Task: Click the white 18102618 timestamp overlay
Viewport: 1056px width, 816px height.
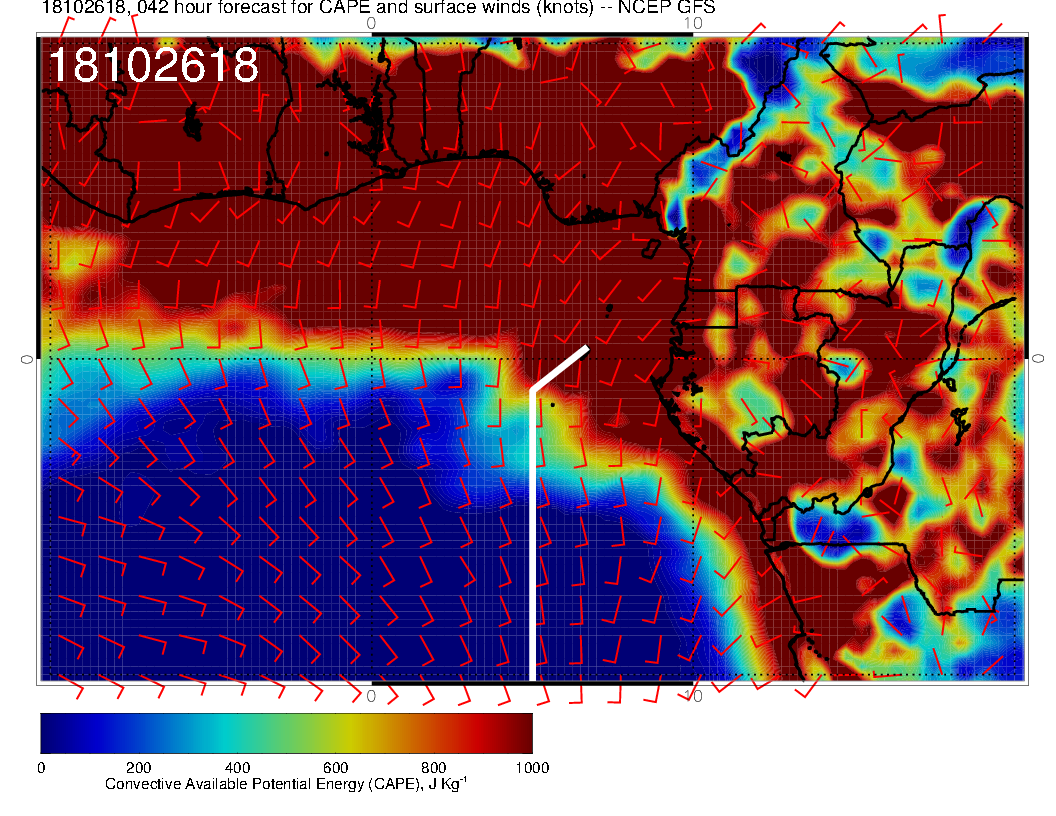Action: [153, 66]
